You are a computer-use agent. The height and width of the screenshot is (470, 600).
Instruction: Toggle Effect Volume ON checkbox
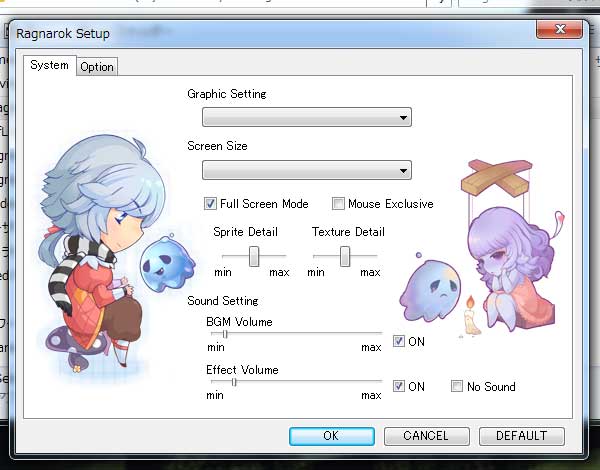click(x=399, y=386)
